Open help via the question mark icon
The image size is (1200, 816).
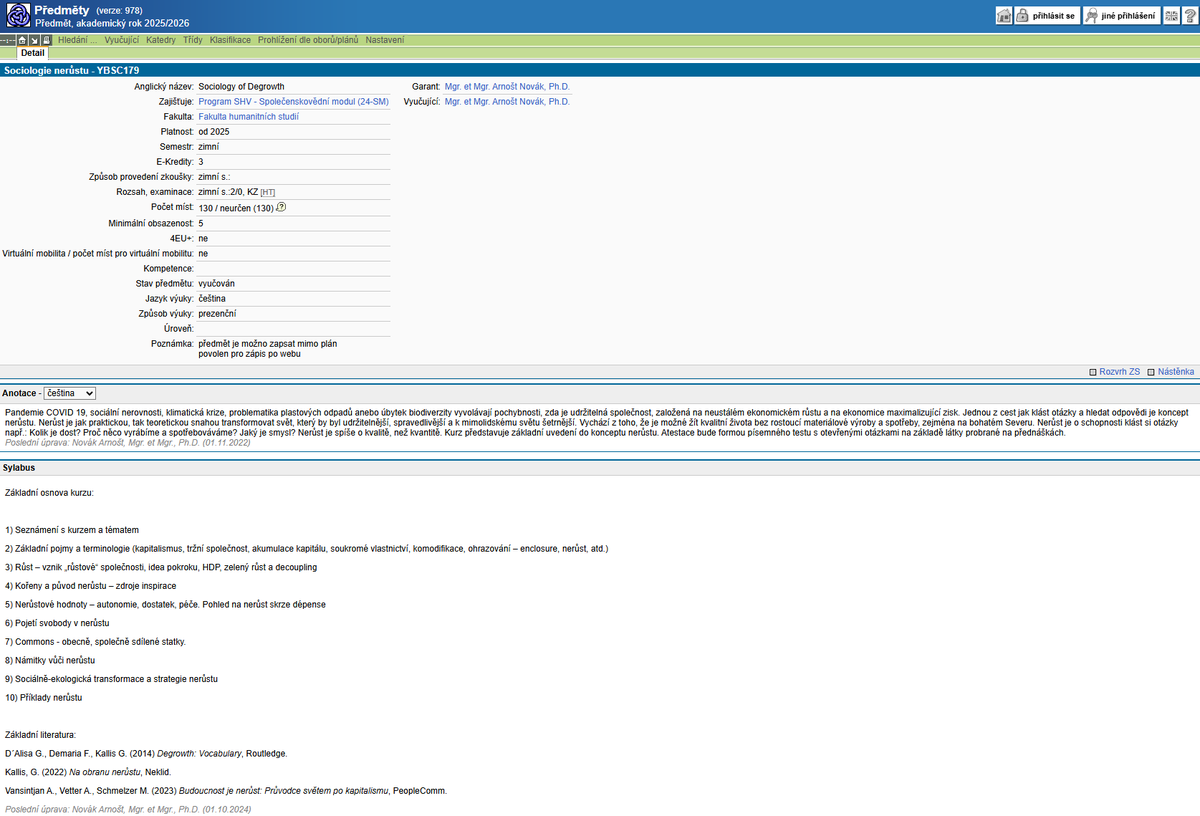click(x=1188, y=16)
